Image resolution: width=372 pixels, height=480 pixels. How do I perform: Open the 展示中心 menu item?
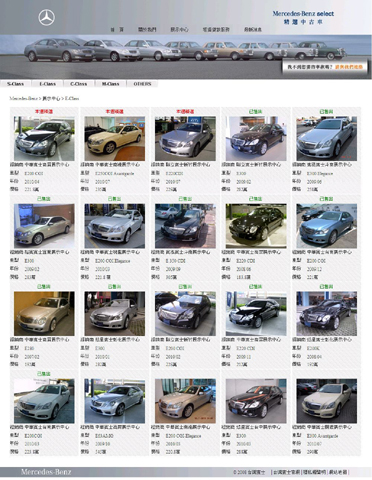(179, 30)
